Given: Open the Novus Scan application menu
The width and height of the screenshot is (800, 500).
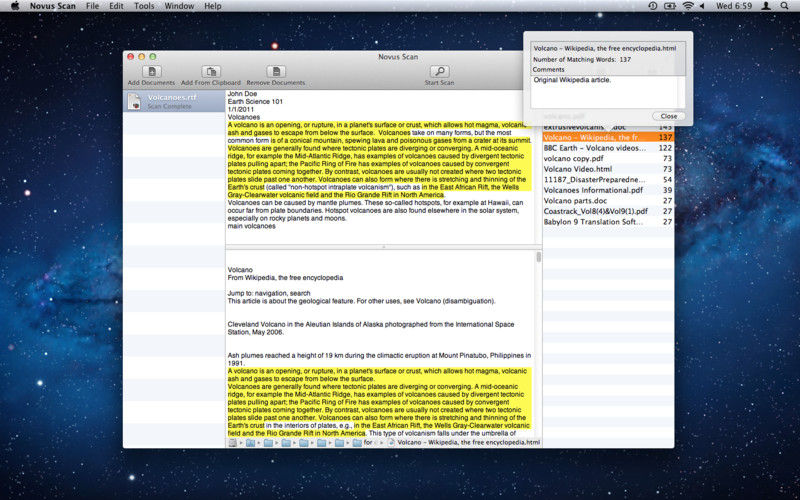Looking at the screenshot, I should 53,6.
